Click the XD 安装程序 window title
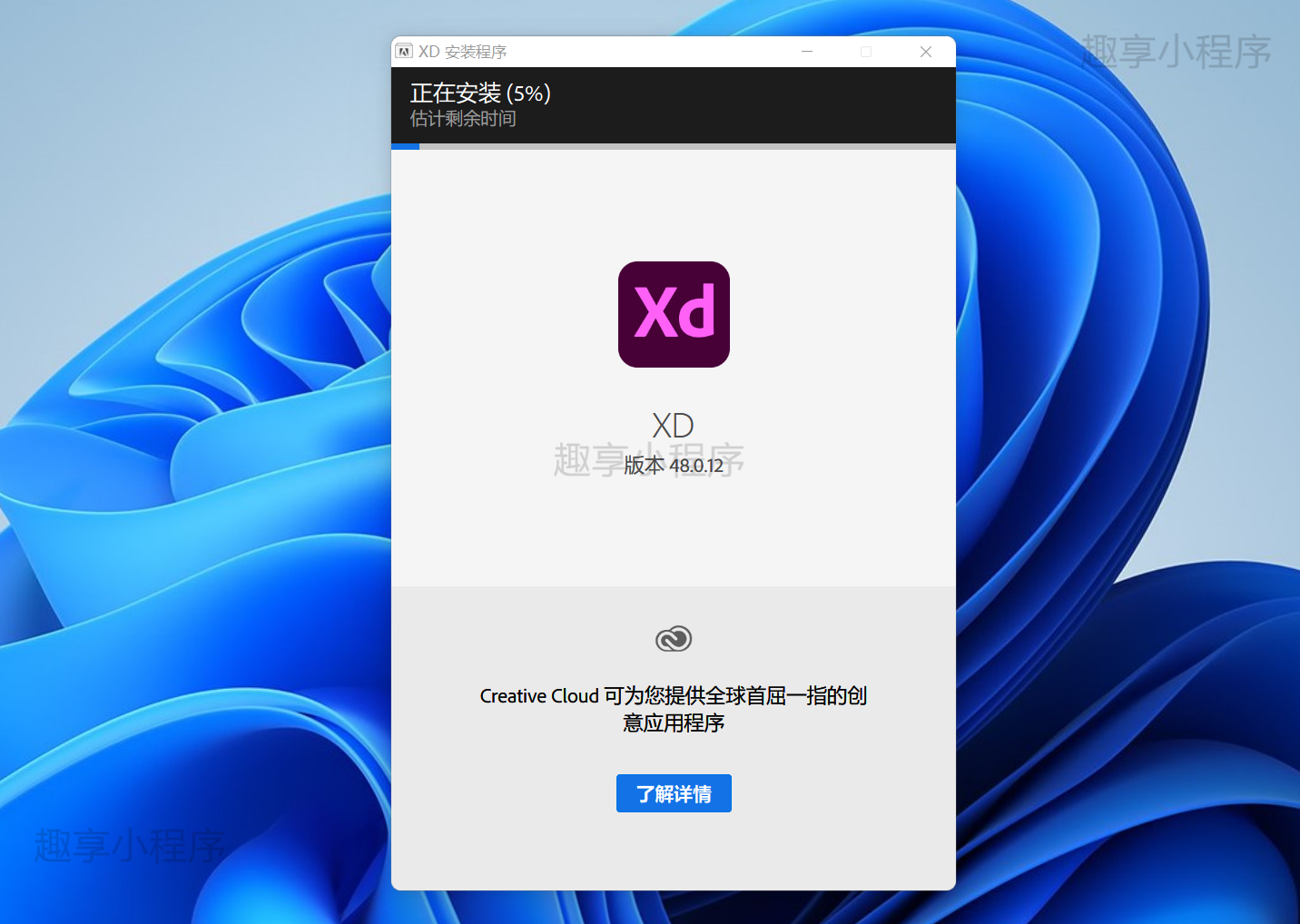Screen dimensions: 1300x924 (x=462, y=52)
